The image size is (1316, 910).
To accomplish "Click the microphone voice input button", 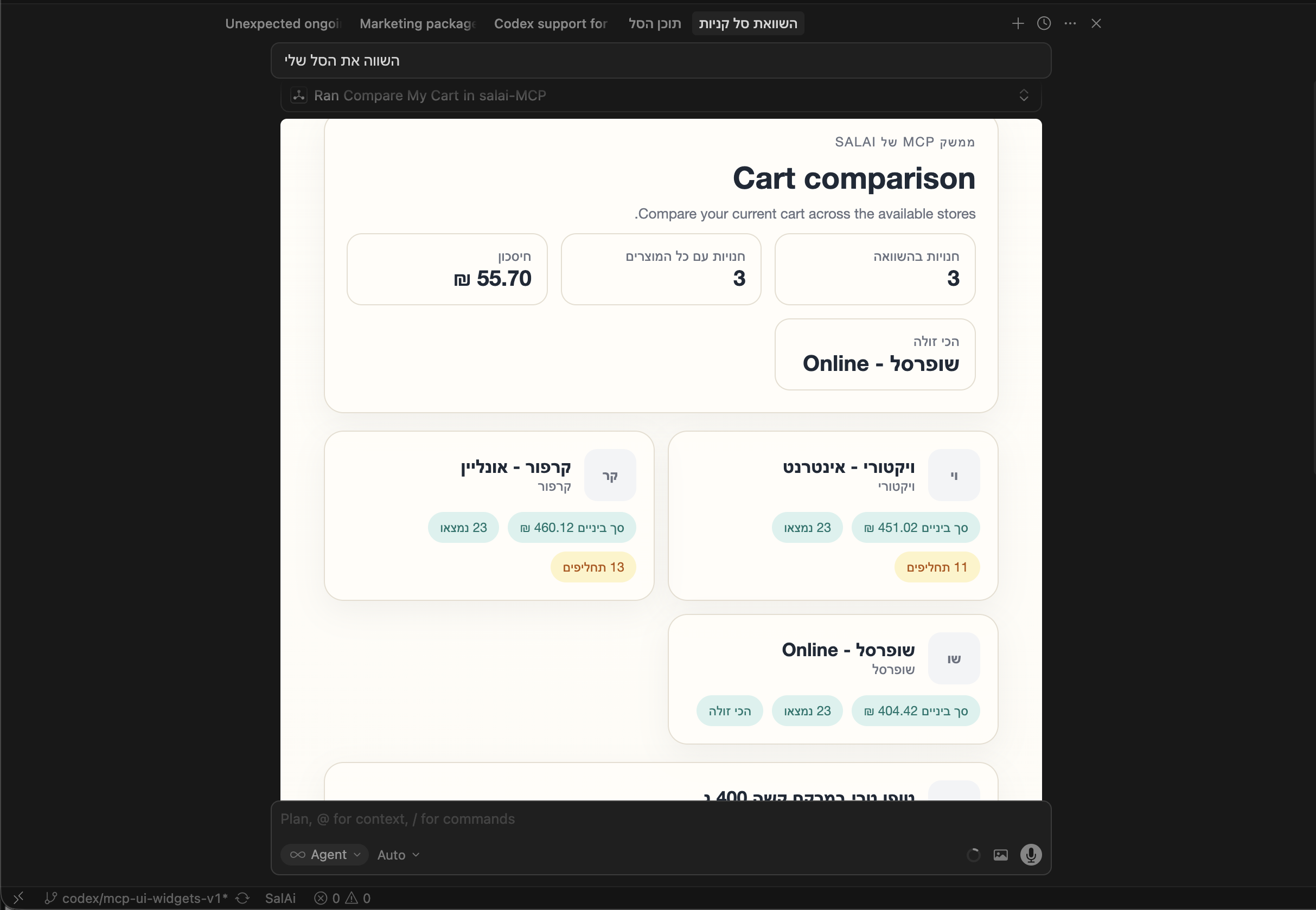I will [x=1030, y=855].
